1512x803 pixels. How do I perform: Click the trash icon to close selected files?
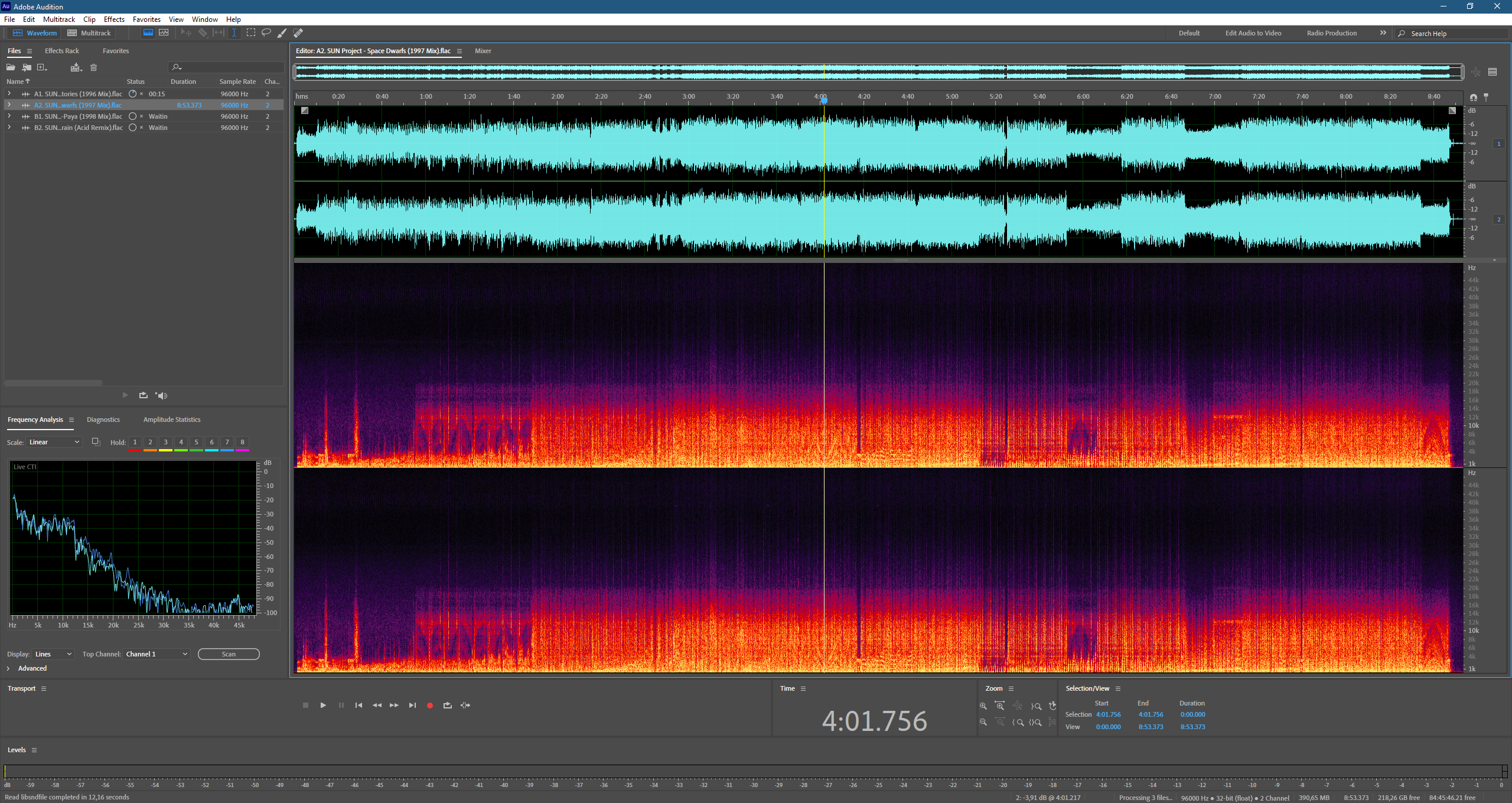[x=93, y=67]
